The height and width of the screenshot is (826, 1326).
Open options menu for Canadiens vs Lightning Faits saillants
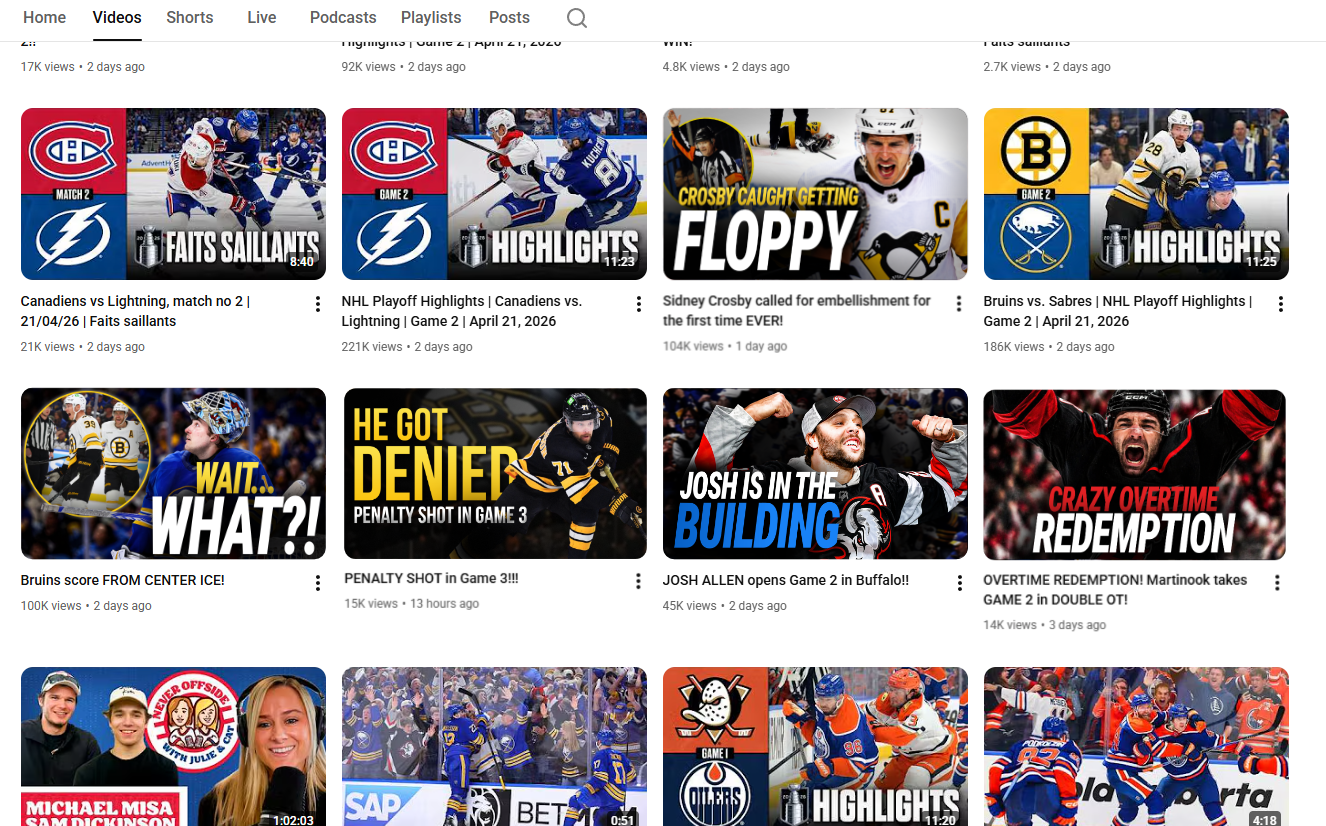(x=318, y=304)
